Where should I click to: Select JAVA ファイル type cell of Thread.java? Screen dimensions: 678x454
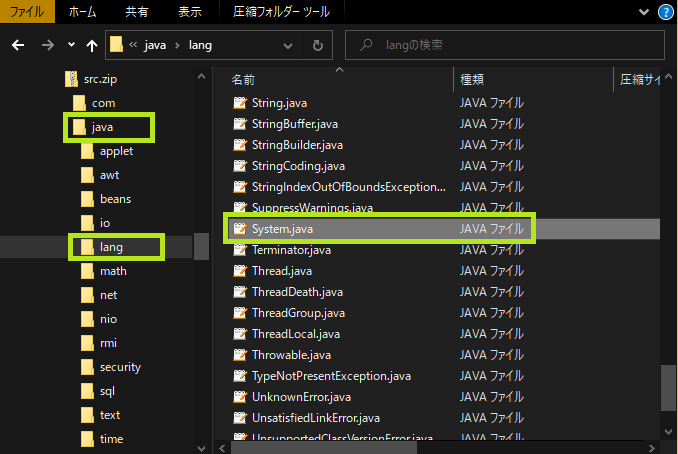click(492, 271)
